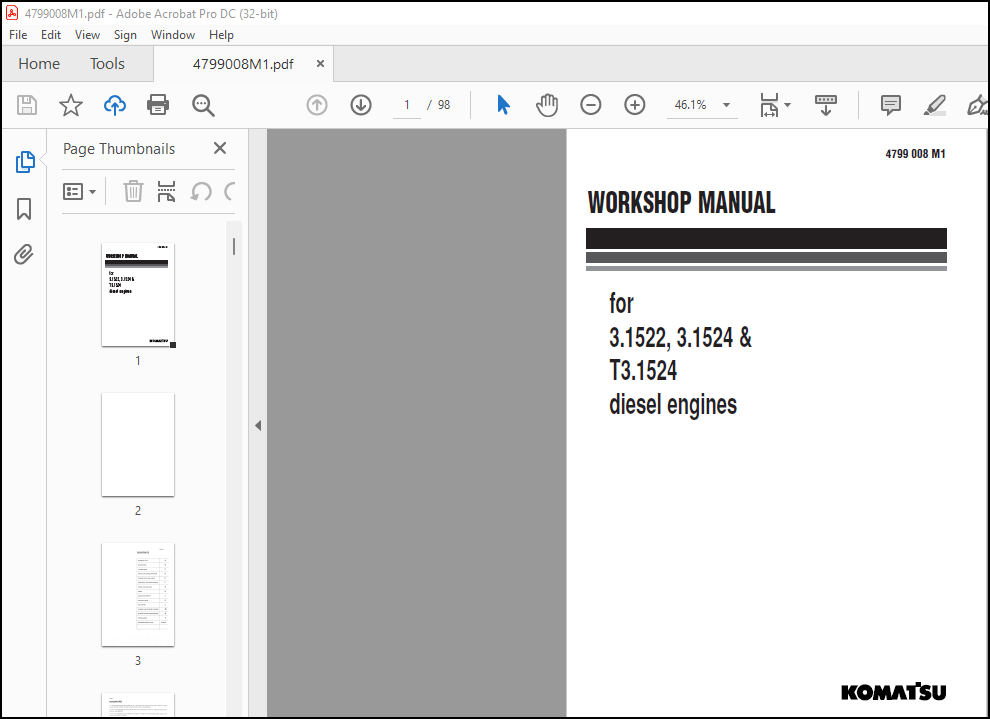Open the Help menu
The width and height of the screenshot is (990, 719).
(x=221, y=35)
